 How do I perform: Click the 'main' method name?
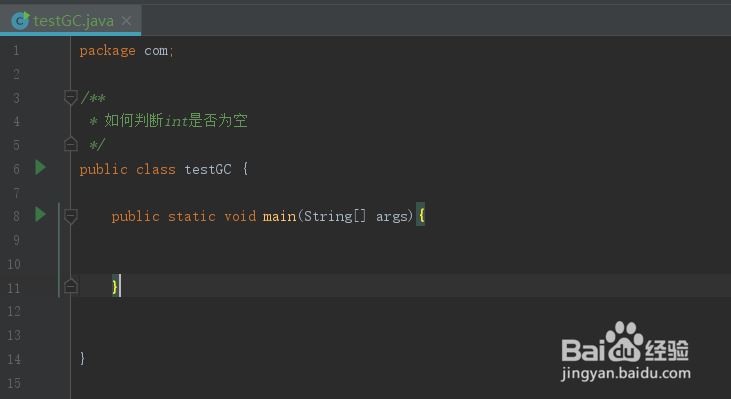279,216
